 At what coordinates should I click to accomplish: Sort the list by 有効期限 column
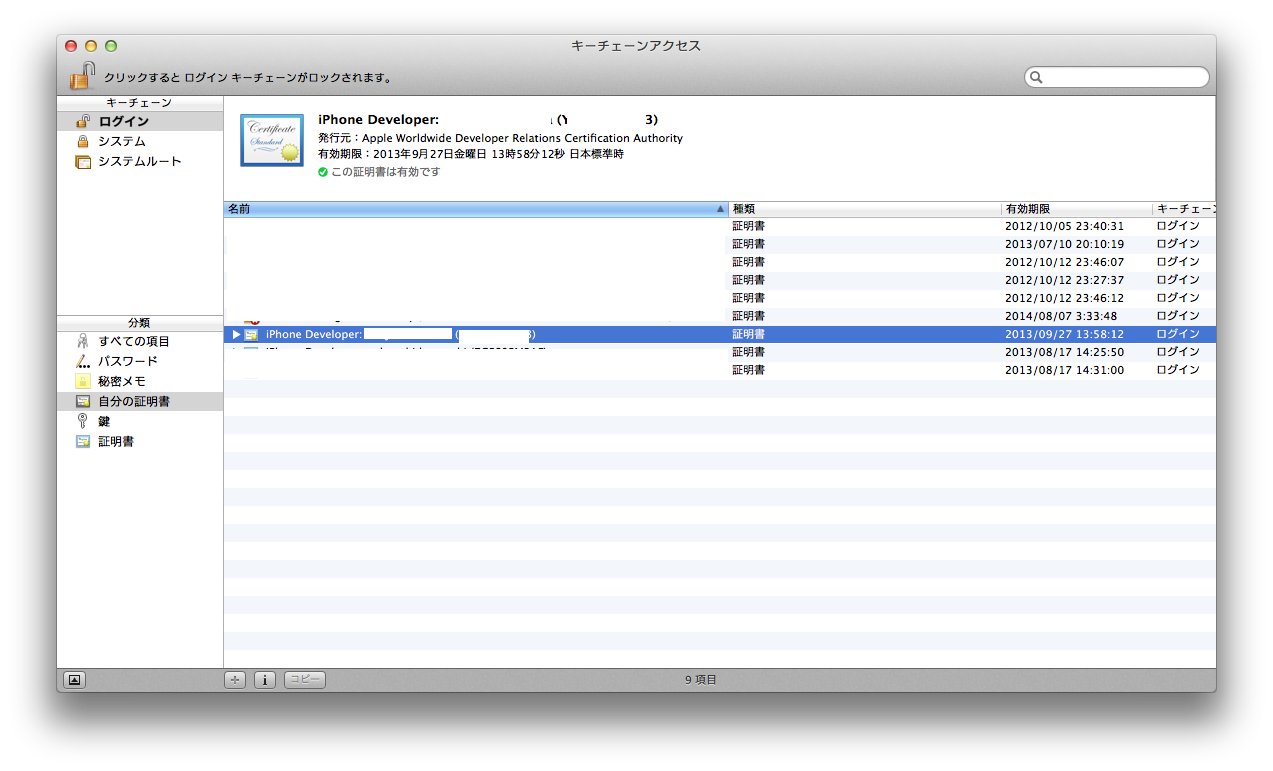[1077, 209]
